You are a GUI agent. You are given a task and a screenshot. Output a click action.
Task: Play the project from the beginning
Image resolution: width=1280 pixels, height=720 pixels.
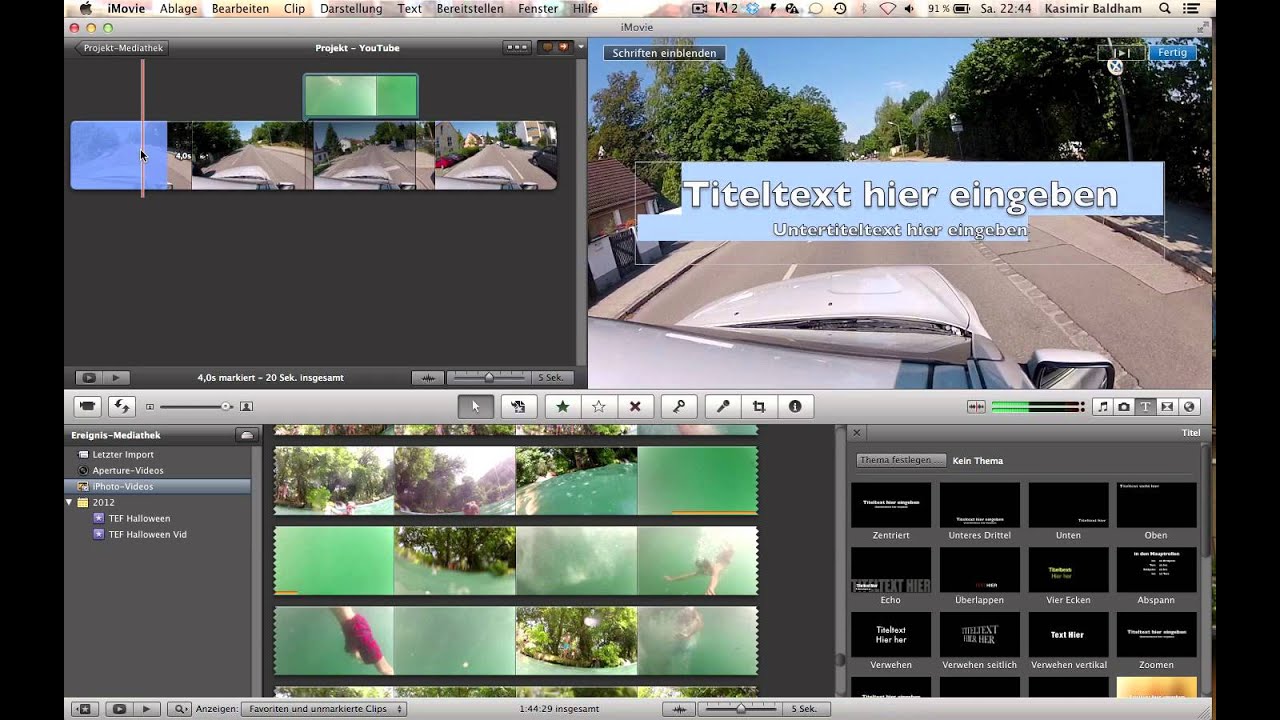pyautogui.click(x=116, y=378)
